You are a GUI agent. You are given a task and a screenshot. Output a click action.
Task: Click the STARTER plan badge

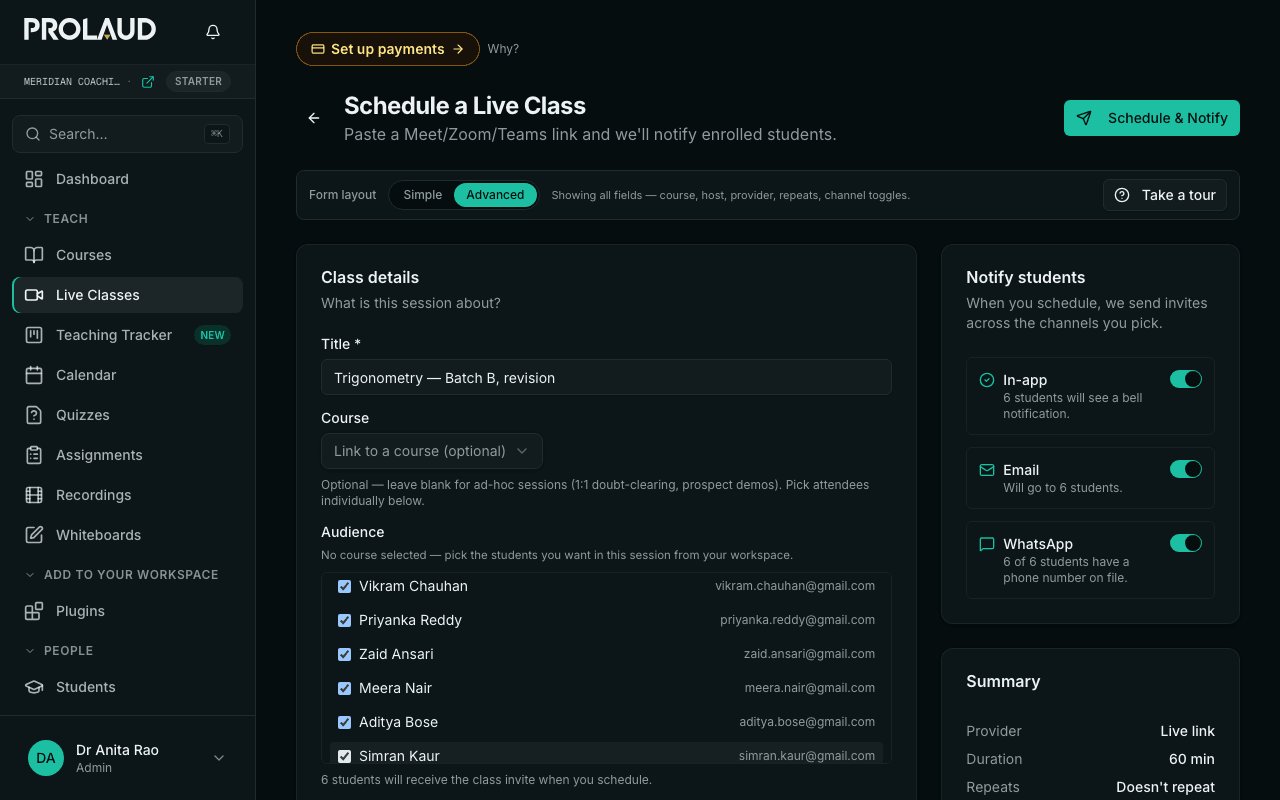[198, 82]
